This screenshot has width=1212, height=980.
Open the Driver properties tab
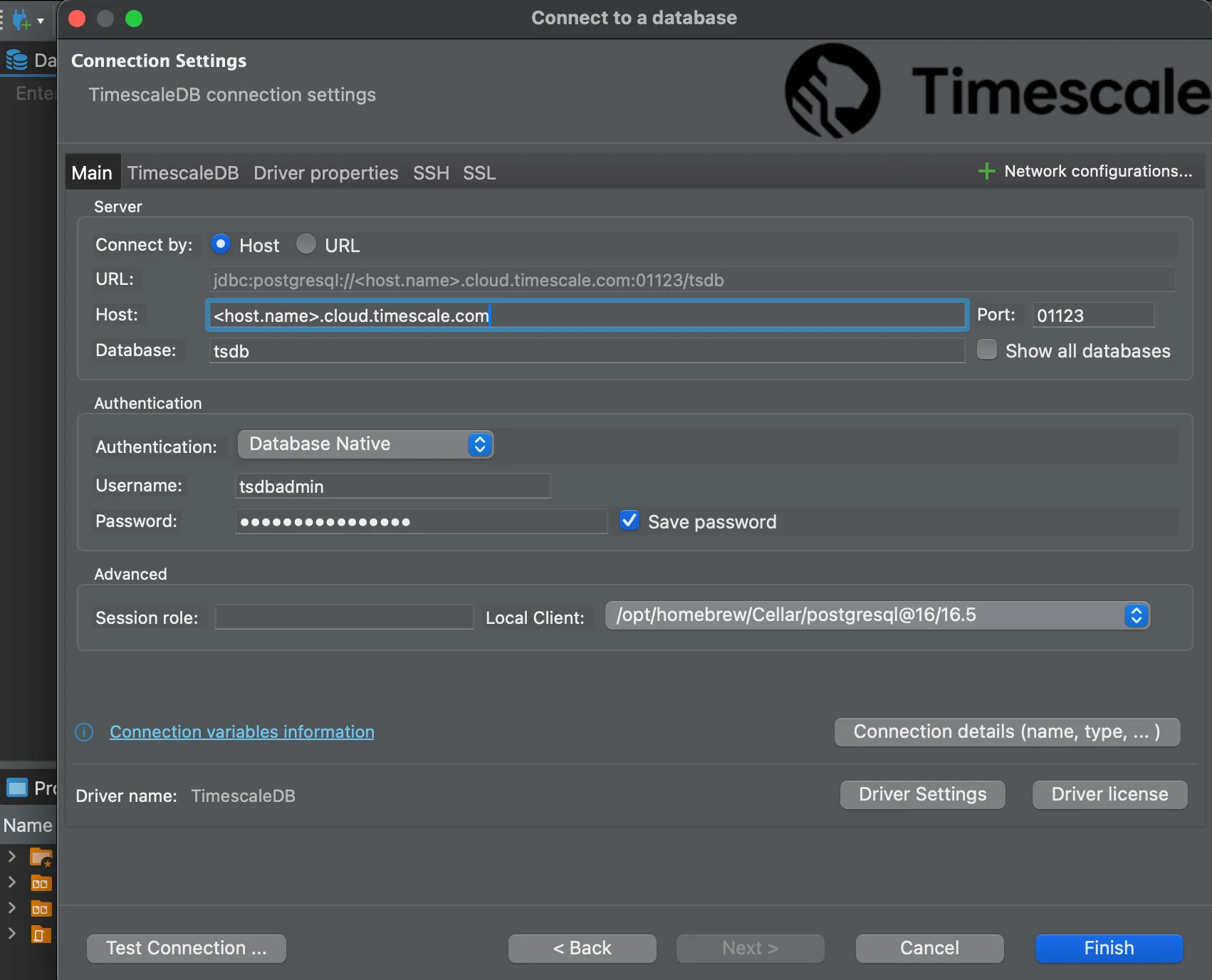click(326, 173)
